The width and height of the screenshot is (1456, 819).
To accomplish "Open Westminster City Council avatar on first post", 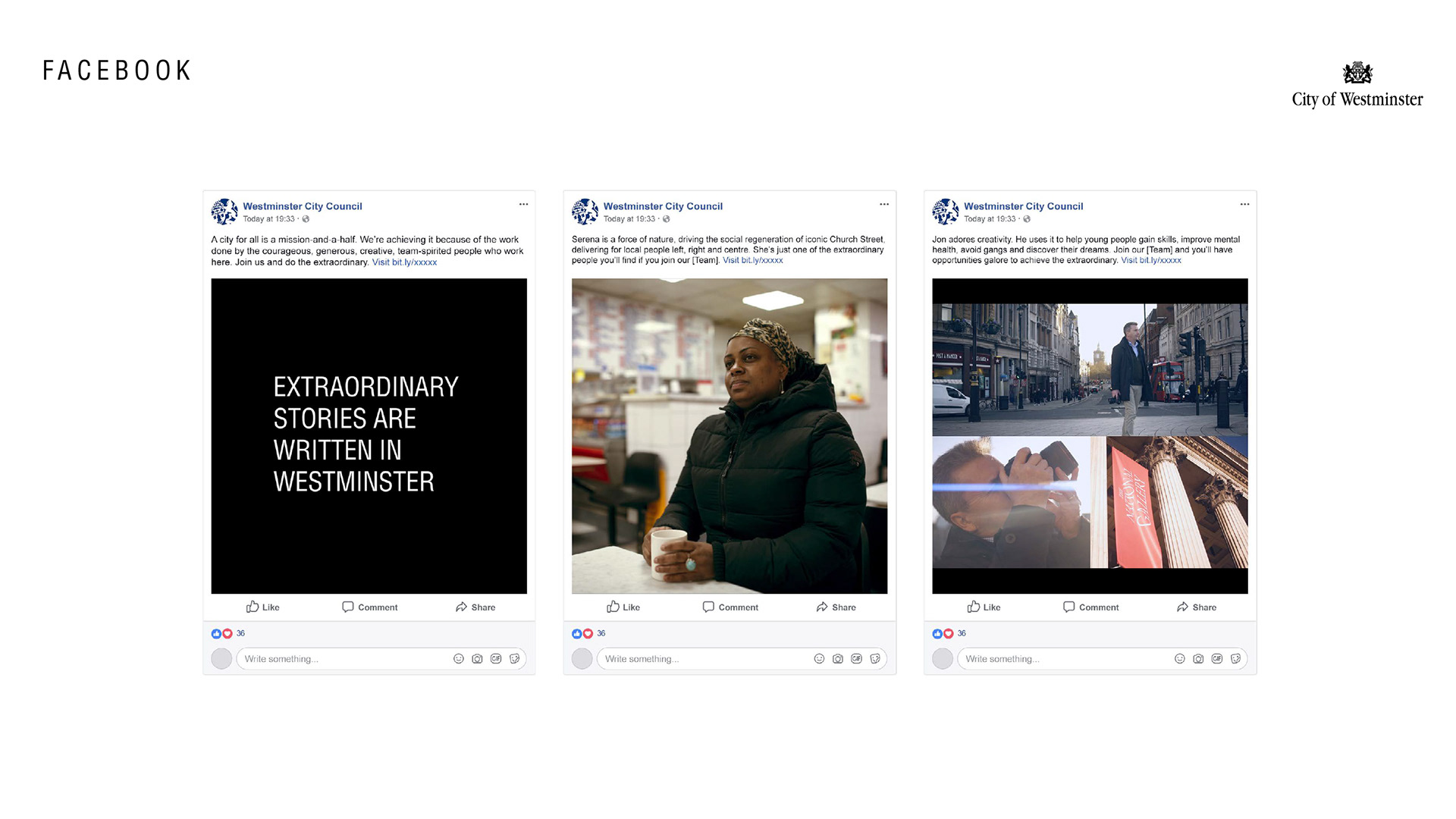I will point(224,212).
